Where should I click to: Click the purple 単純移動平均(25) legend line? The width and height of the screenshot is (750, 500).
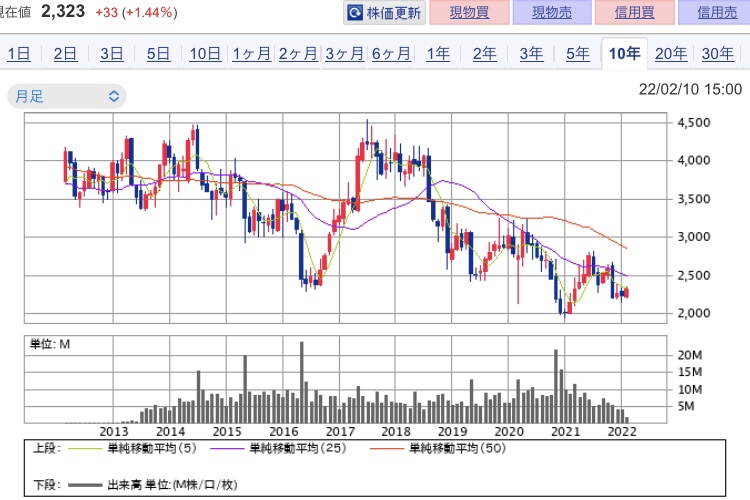click(x=228, y=449)
